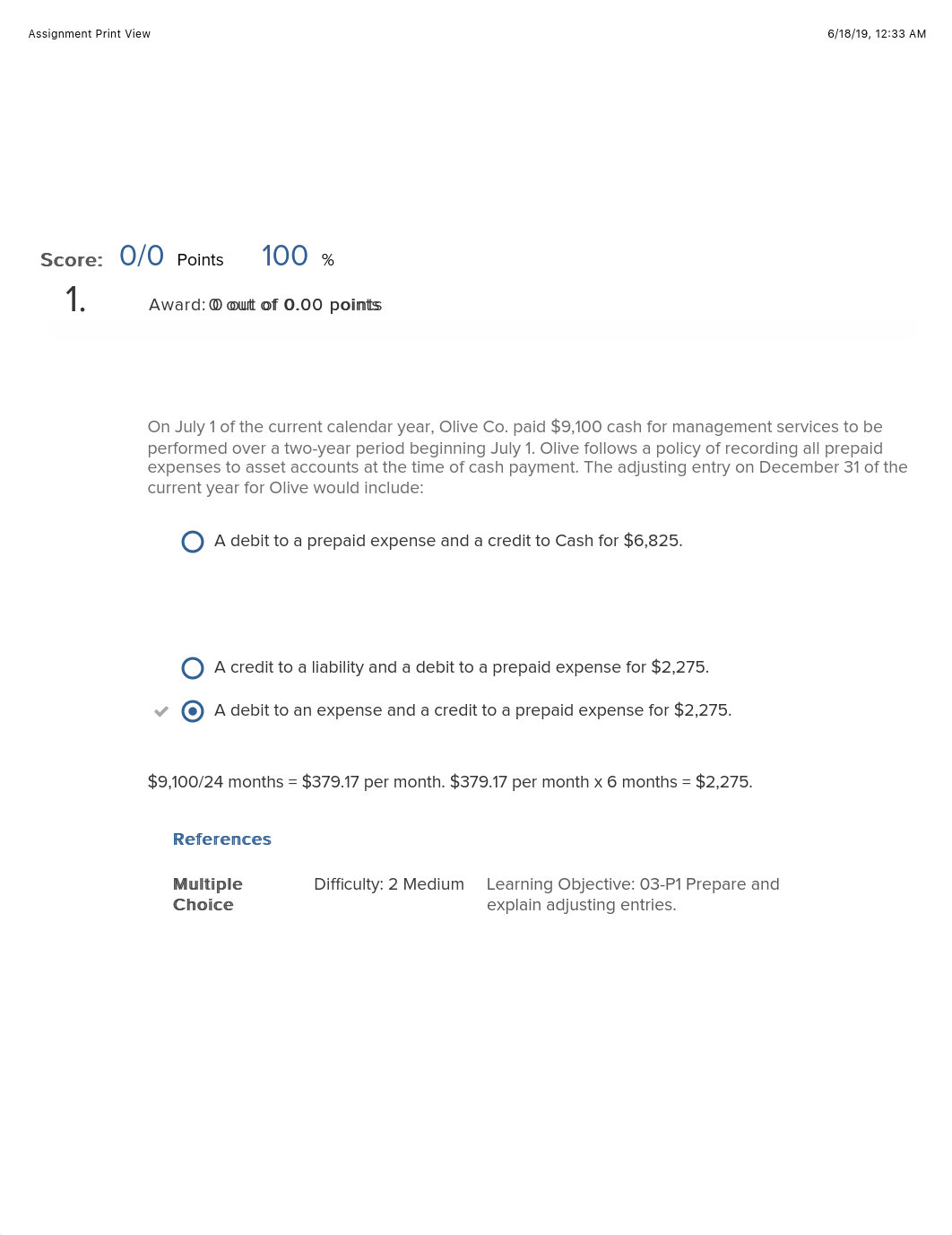Click the Learning Objective 03-P1 text
Viewport: 952px width, 1235px height.
633,894
